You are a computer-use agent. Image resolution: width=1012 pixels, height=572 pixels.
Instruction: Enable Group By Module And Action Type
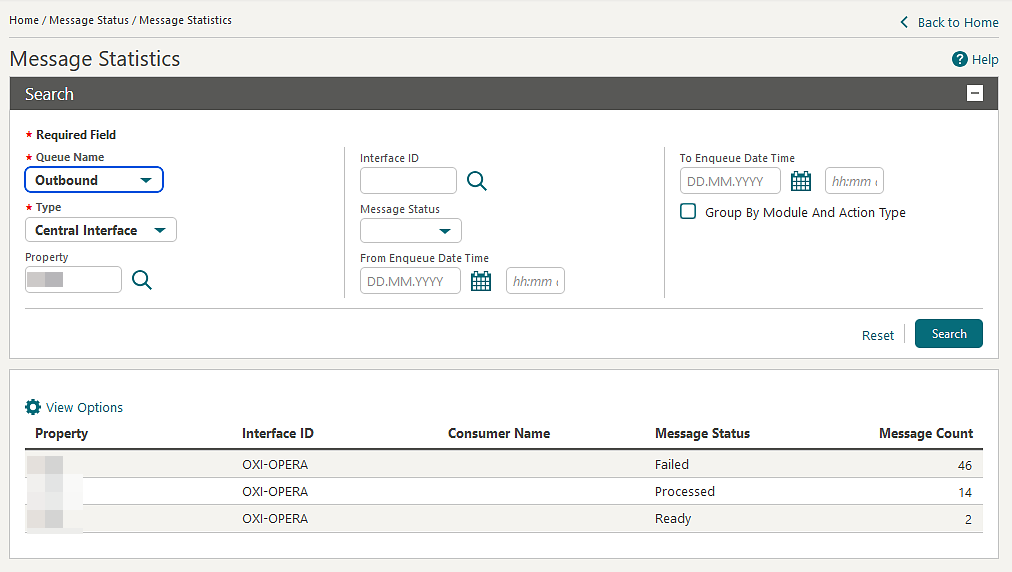[x=688, y=212]
